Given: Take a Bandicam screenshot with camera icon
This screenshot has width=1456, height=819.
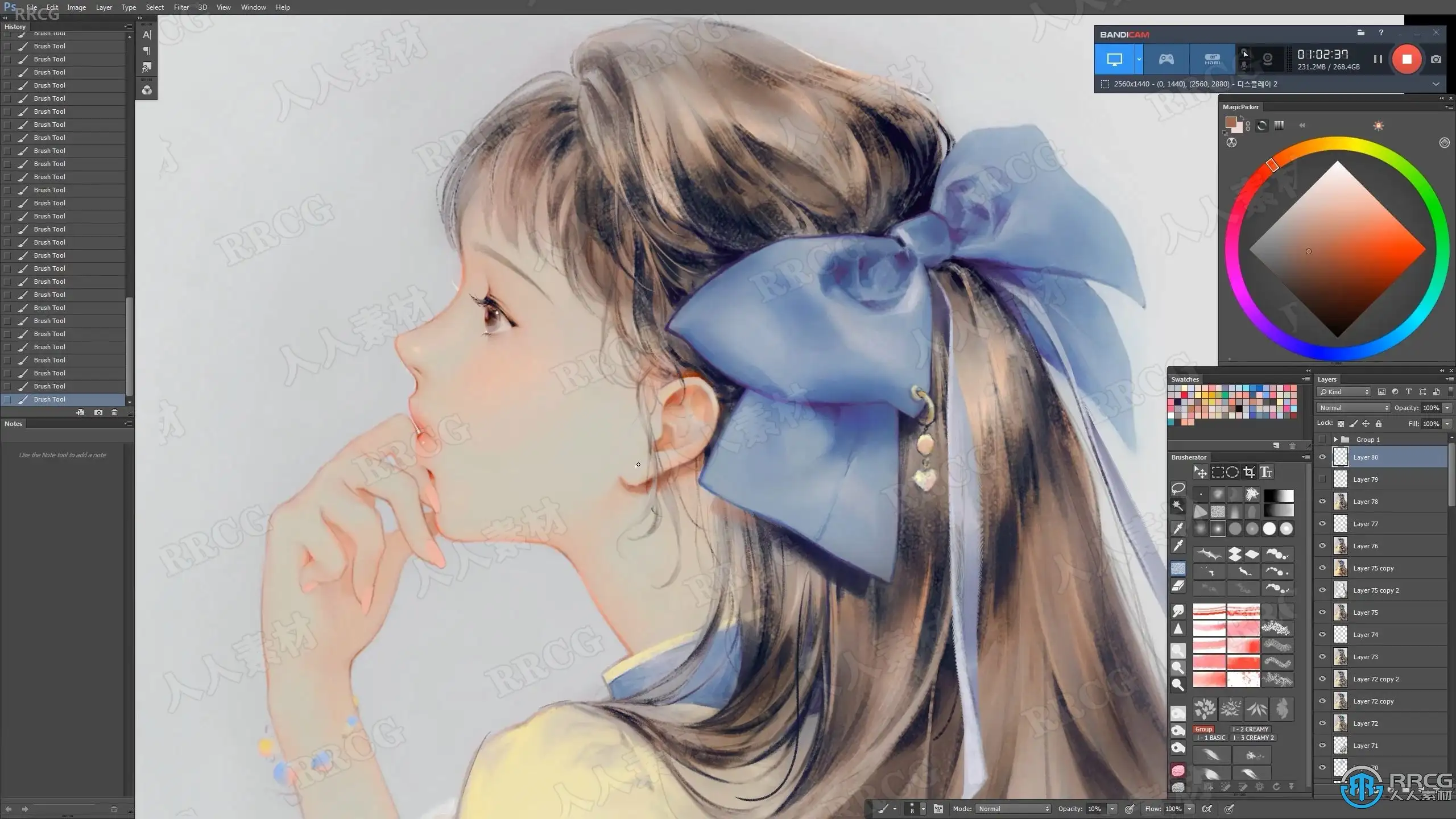Looking at the screenshot, I should pos(1436,59).
